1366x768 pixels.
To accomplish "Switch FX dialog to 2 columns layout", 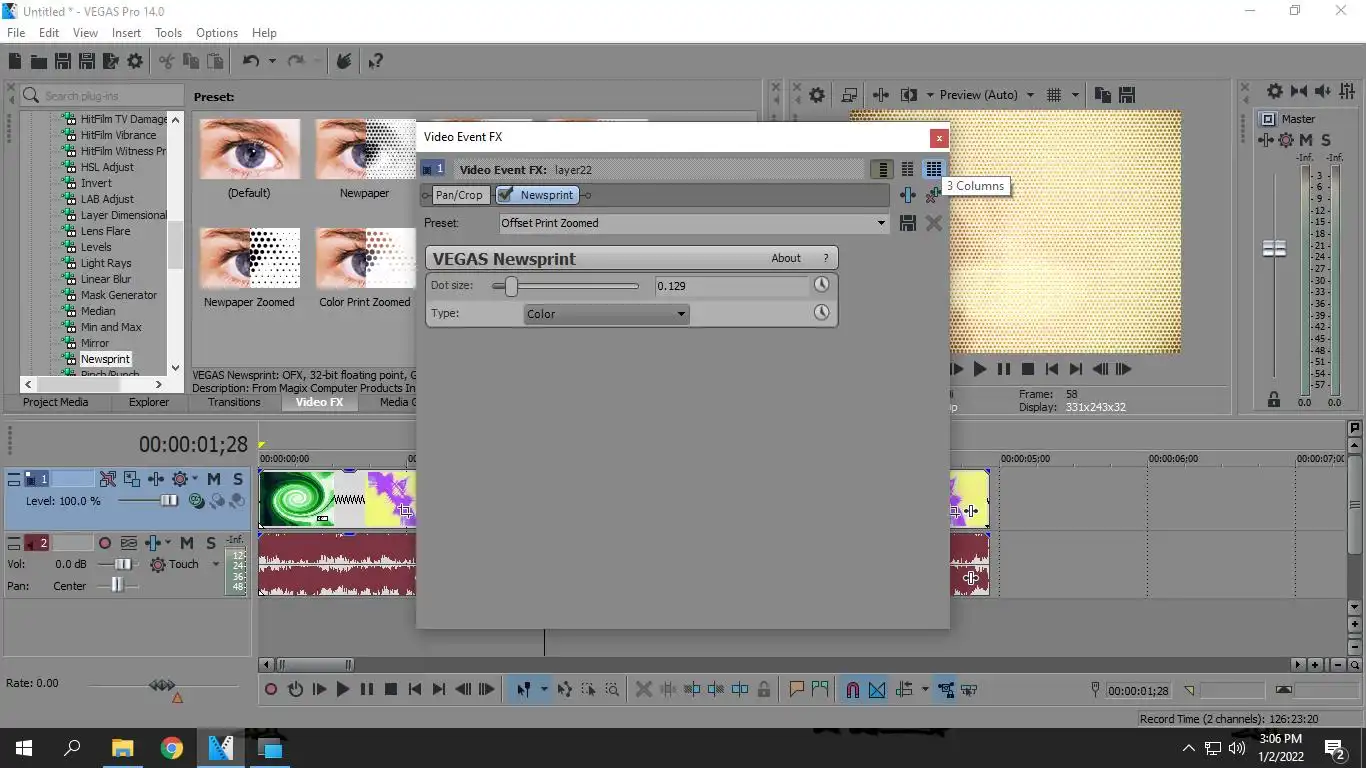I will (x=907, y=169).
